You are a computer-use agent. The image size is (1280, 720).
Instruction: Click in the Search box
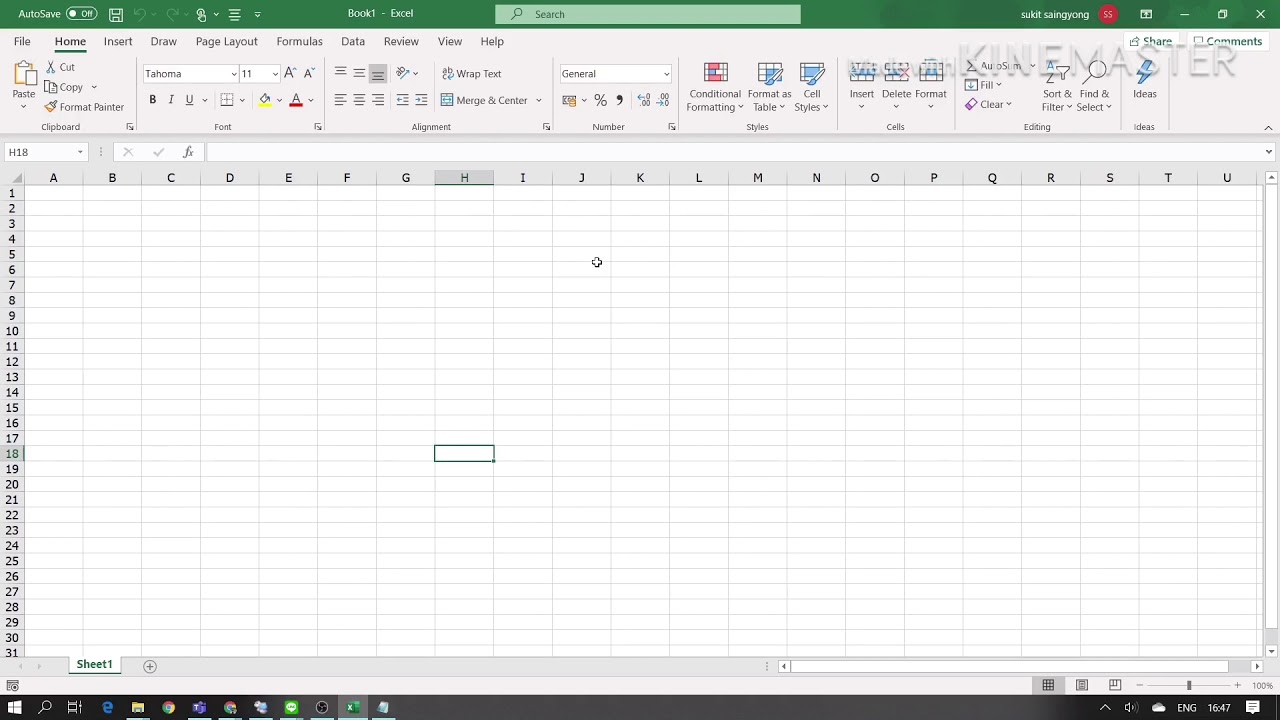pos(648,14)
